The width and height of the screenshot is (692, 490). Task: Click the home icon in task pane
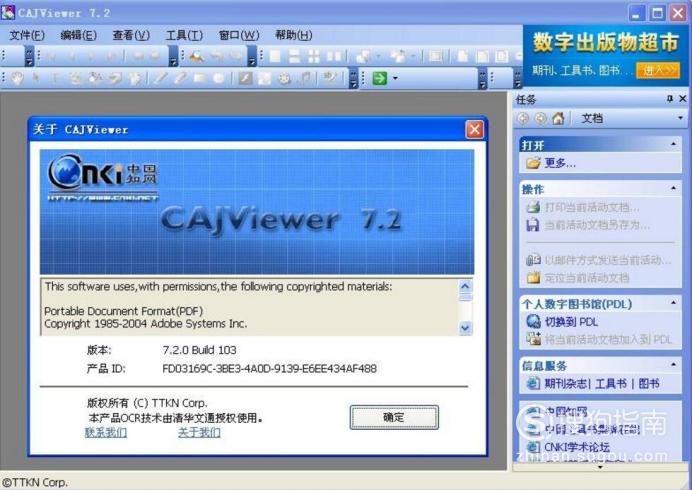pyautogui.click(x=558, y=118)
